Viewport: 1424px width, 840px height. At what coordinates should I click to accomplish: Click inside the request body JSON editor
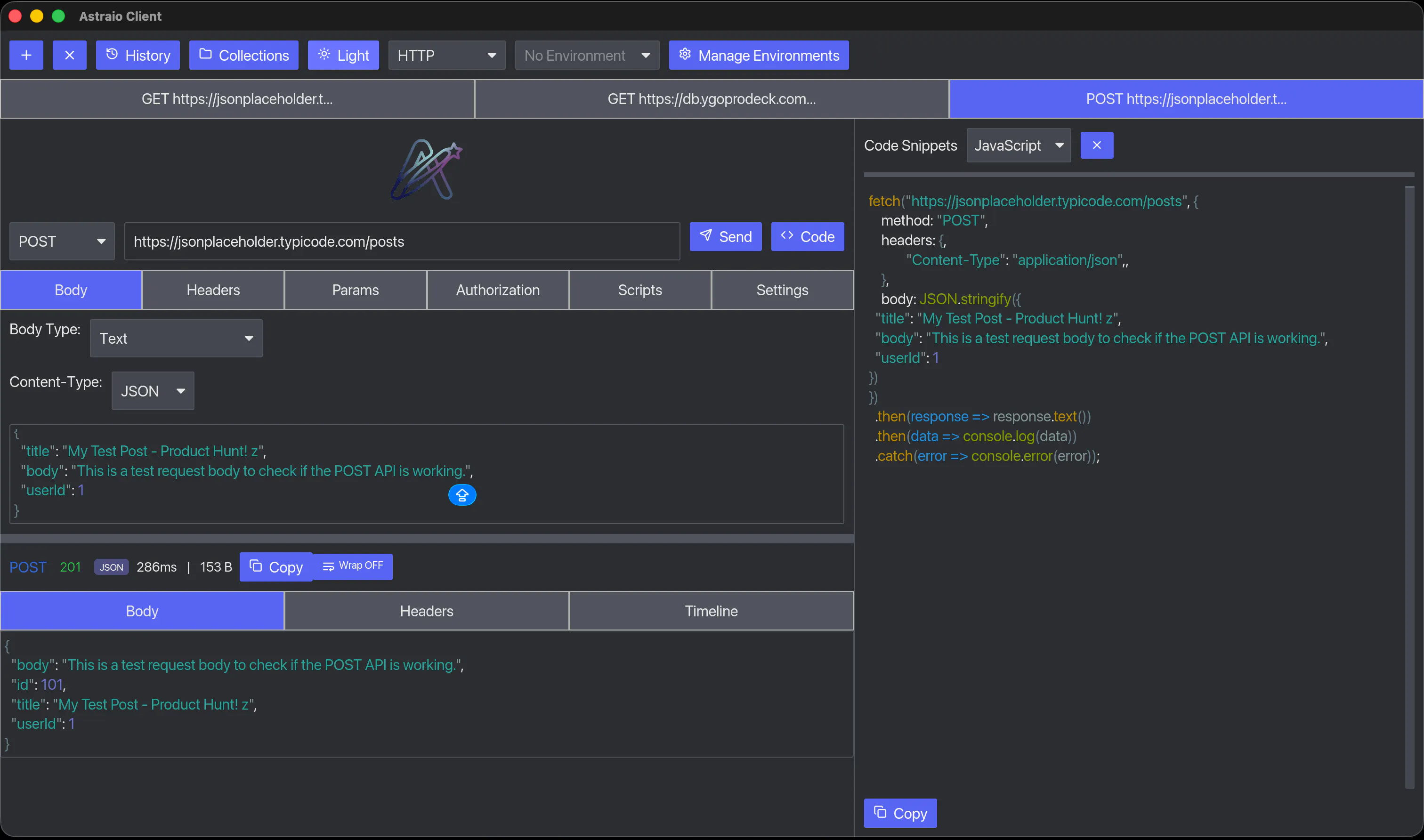pyautogui.click(x=427, y=474)
